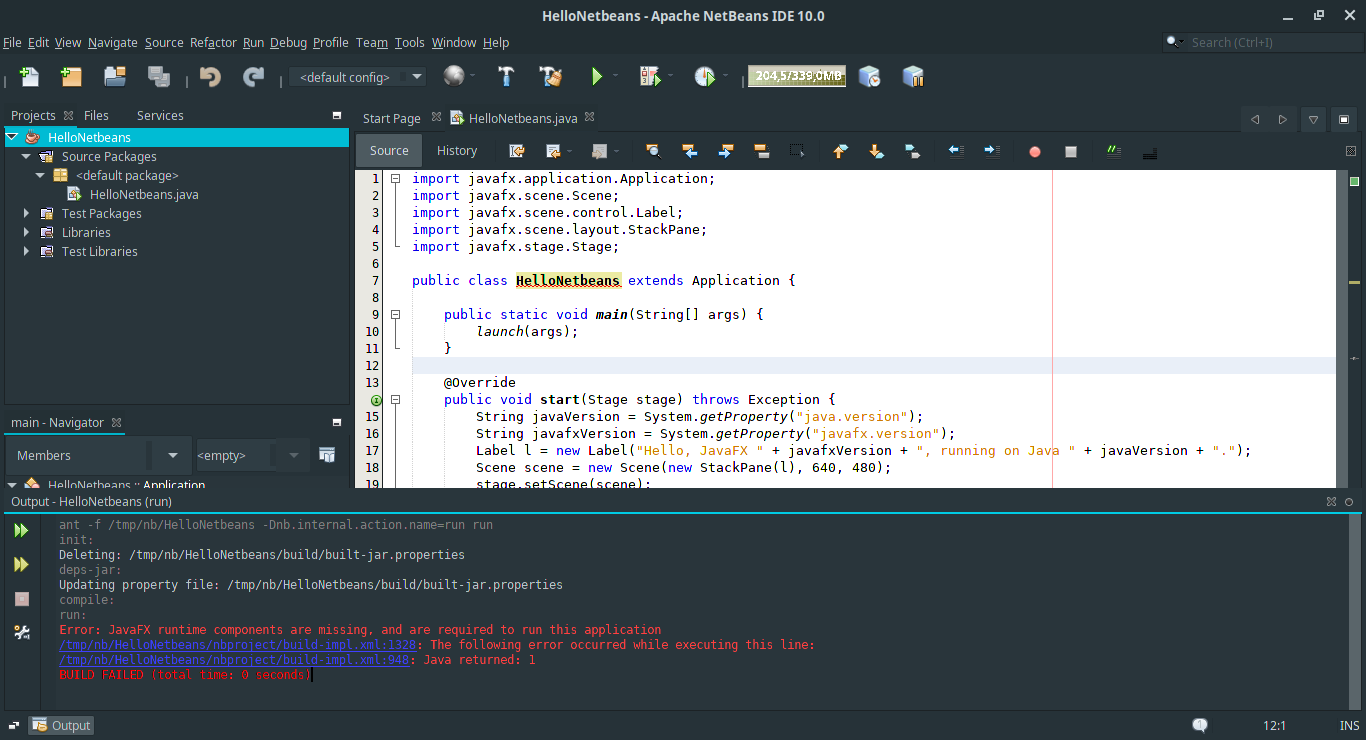Viewport: 1366px width, 740px height.
Task: Expand the Test Packages node
Action: (25, 213)
